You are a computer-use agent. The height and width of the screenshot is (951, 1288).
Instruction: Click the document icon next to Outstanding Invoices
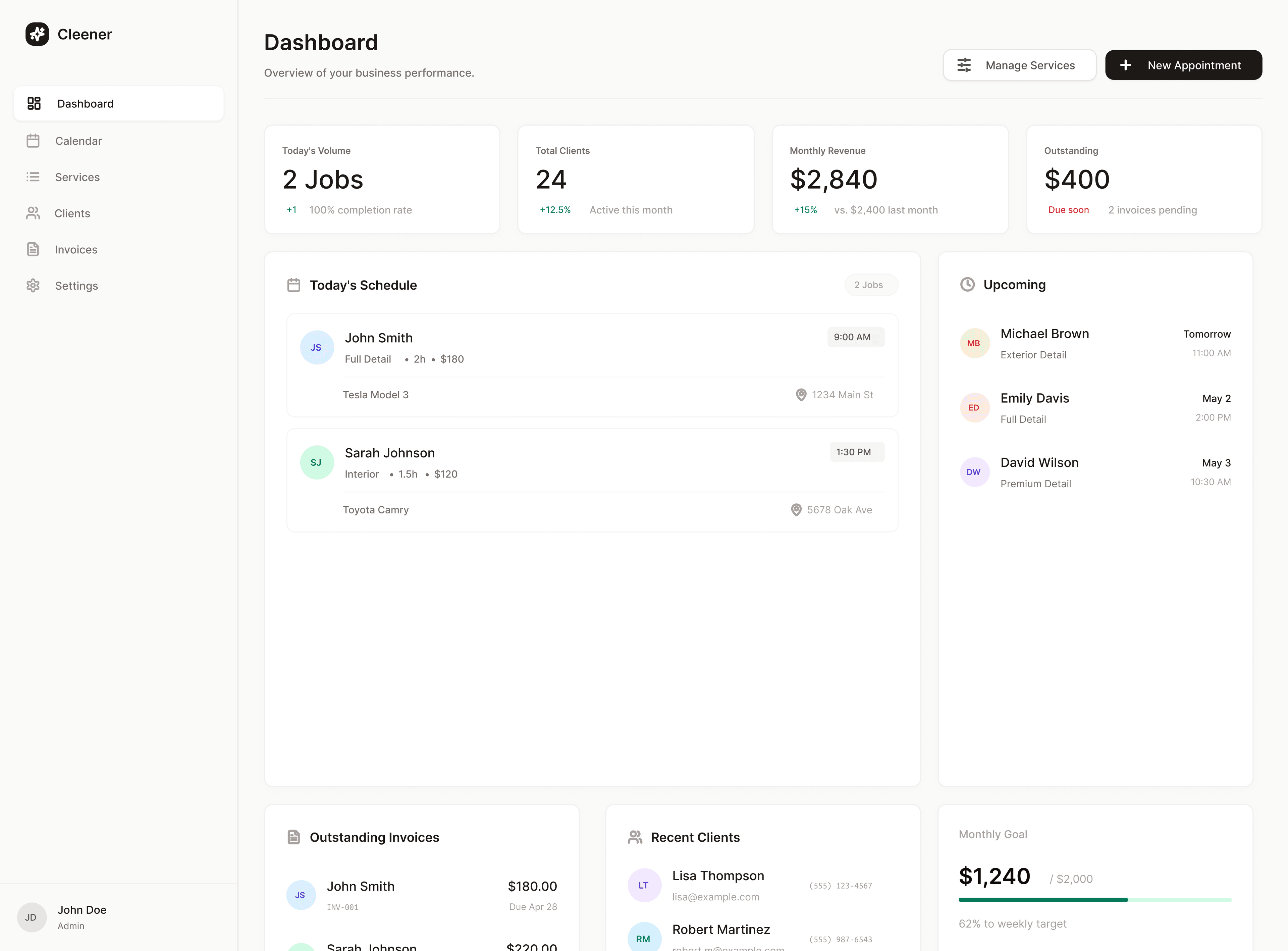pyautogui.click(x=294, y=837)
